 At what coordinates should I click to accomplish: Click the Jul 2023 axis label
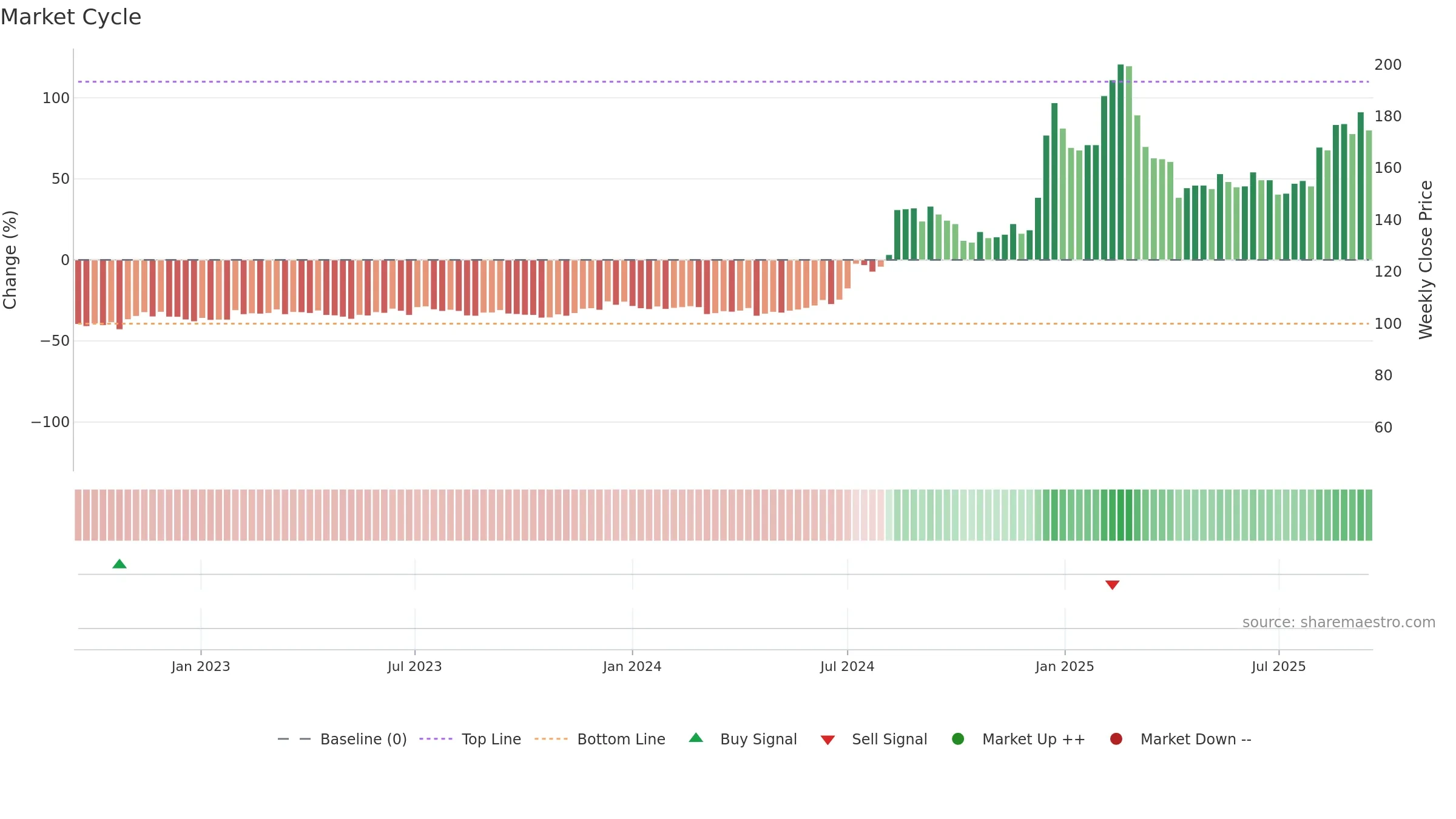click(415, 667)
